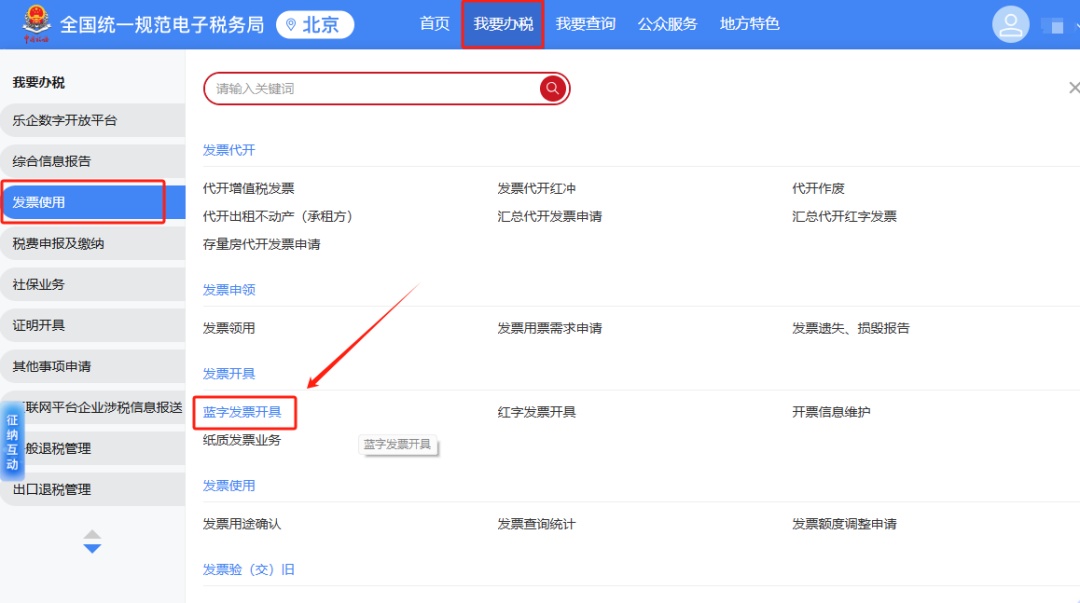
Task: Close the service panel with the X icon
Action: [1074, 88]
